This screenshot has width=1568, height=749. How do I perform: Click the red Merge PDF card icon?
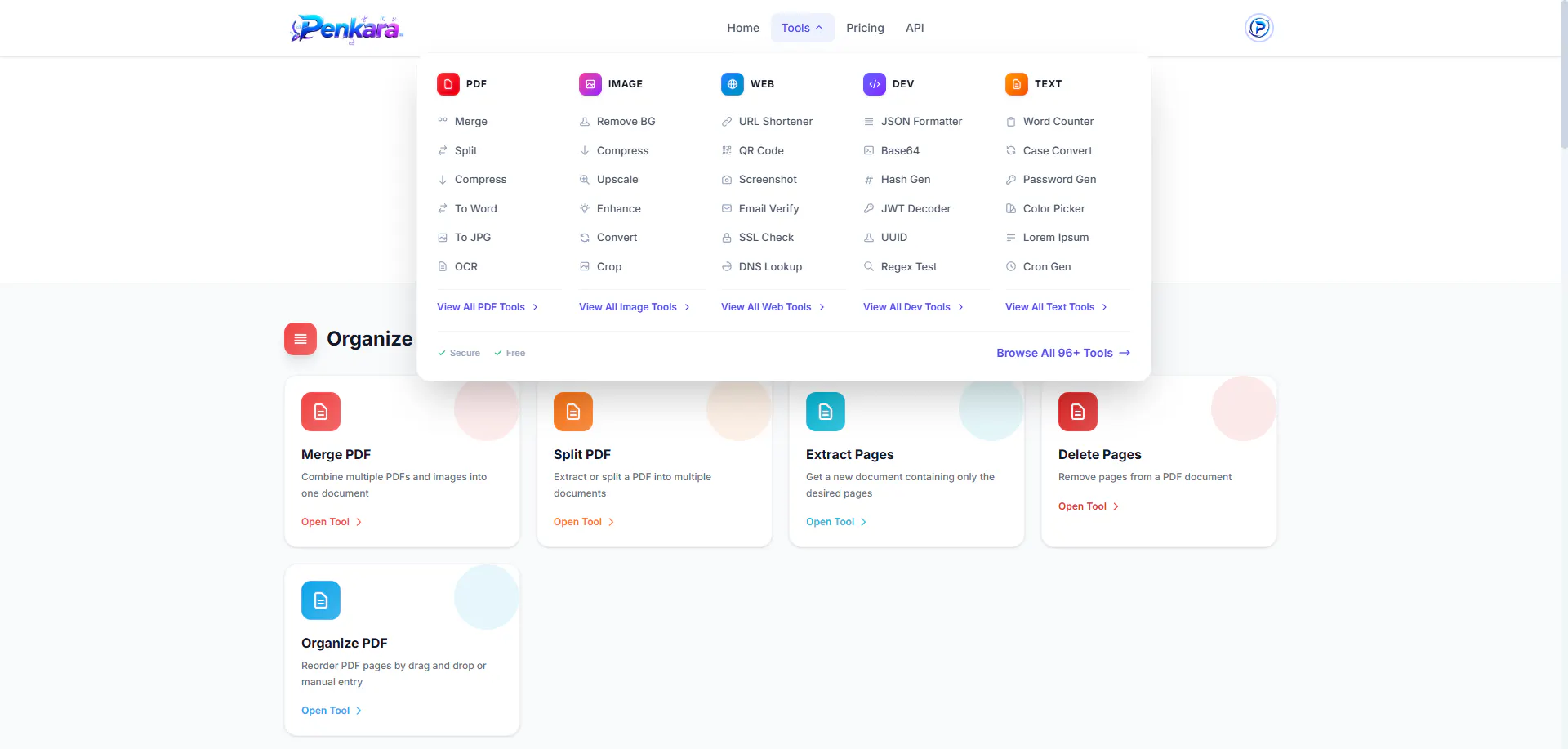click(x=321, y=412)
